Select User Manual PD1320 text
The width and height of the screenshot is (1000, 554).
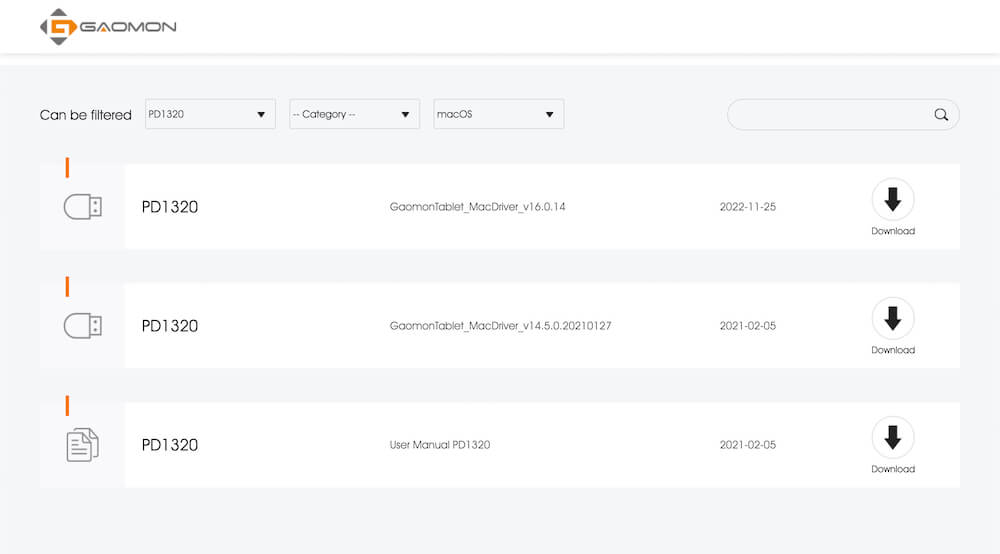point(440,445)
